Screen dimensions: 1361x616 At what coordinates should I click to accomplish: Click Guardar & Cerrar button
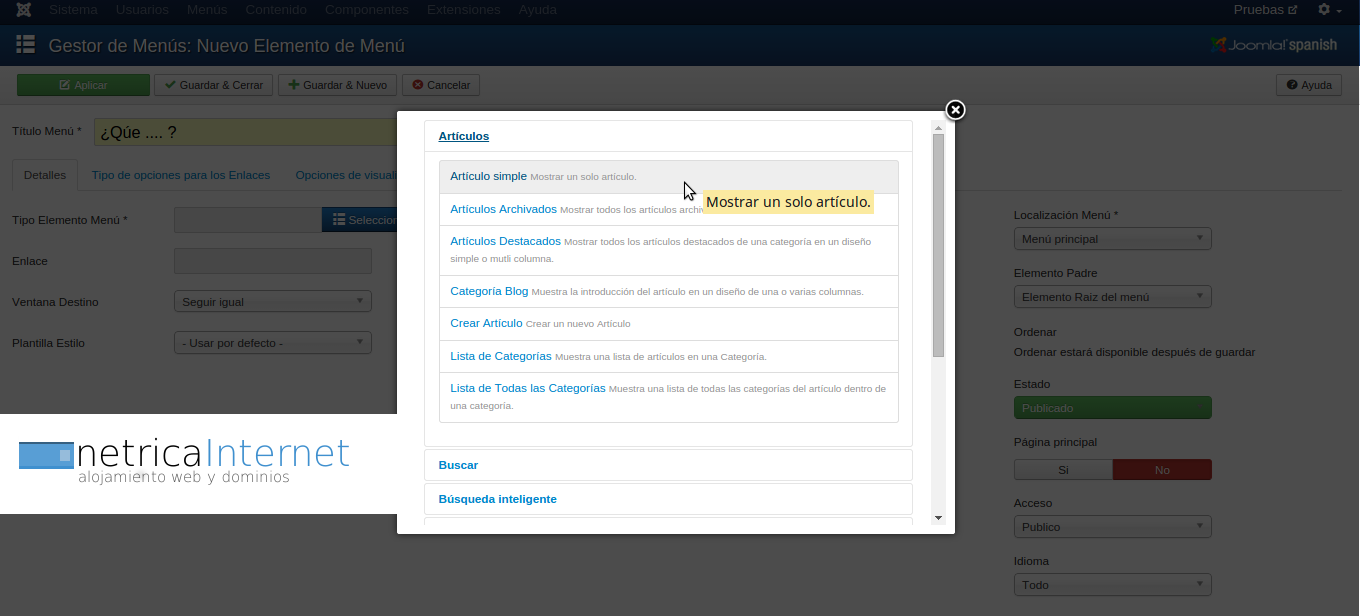pos(214,85)
